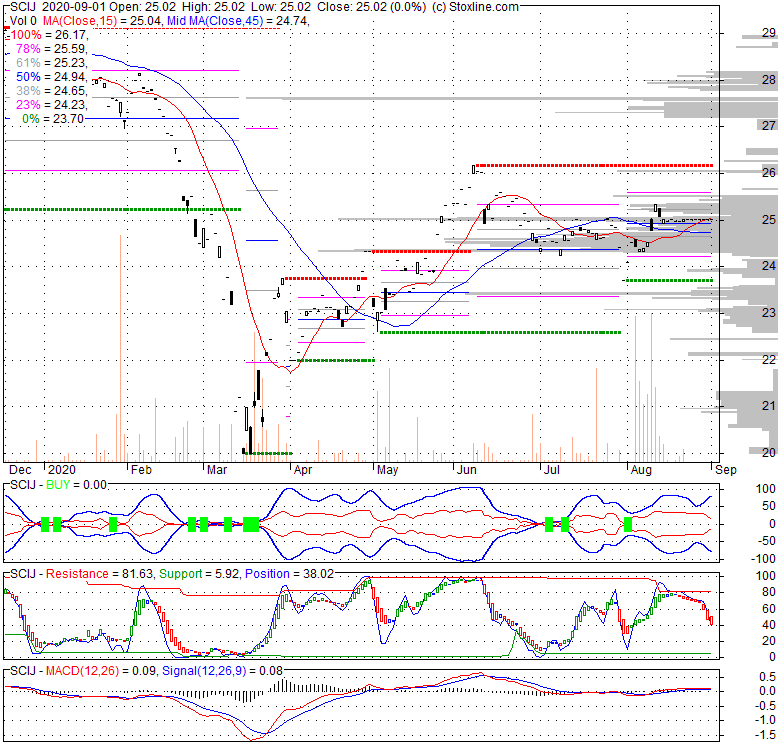Click the 0.5 label on MACD axis
The height and width of the screenshot is (745, 780).
768,677
